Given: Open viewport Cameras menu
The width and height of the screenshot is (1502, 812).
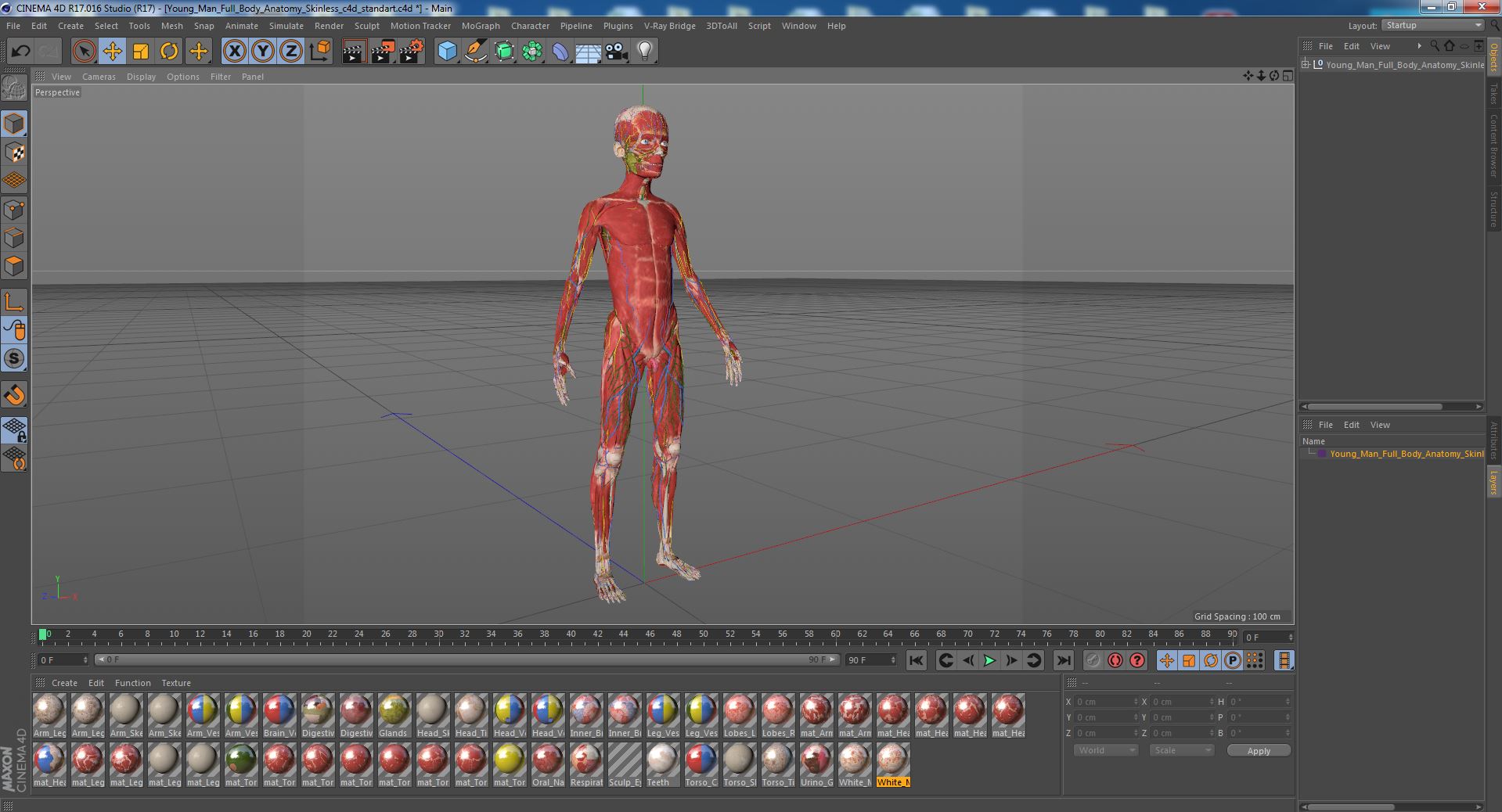Looking at the screenshot, I should click(x=99, y=77).
